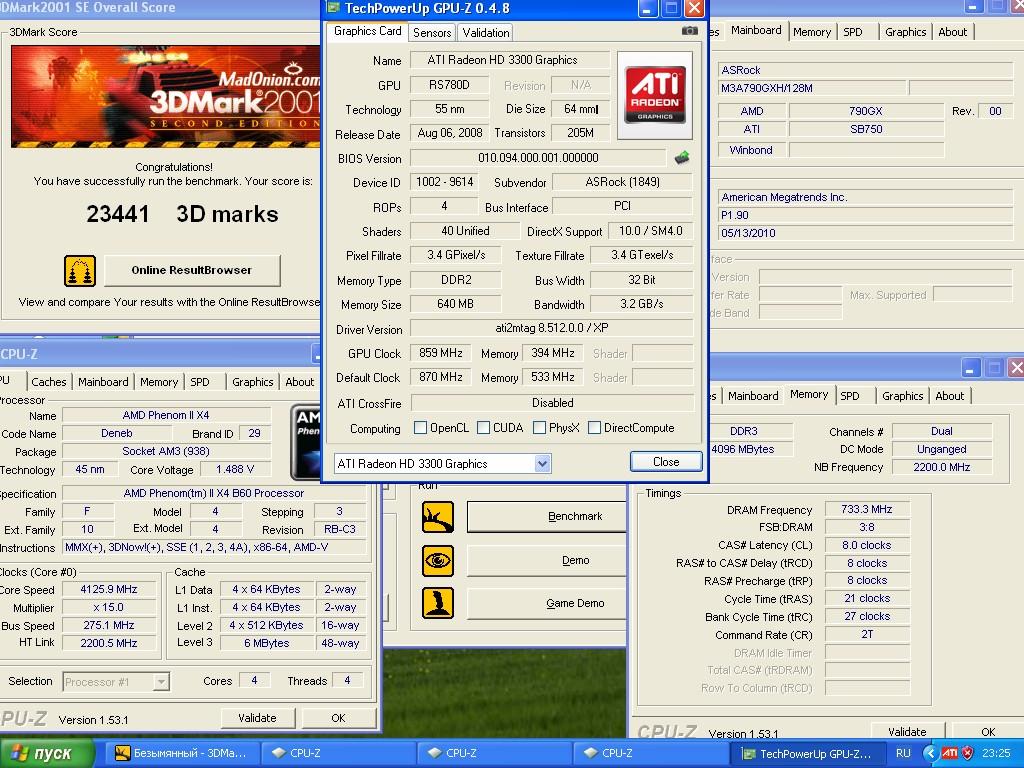The image size is (1024, 768).
Task: Open Graphics tab in left CPU-Z
Action: (253, 382)
